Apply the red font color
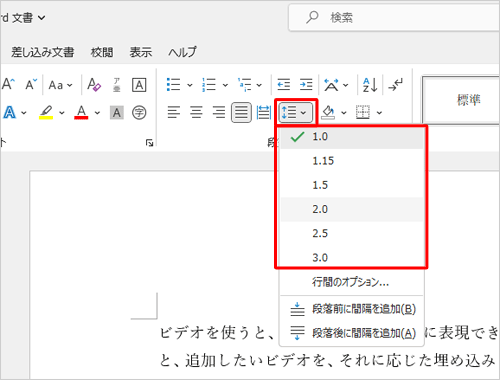500x380 pixels. click(81, 112)
